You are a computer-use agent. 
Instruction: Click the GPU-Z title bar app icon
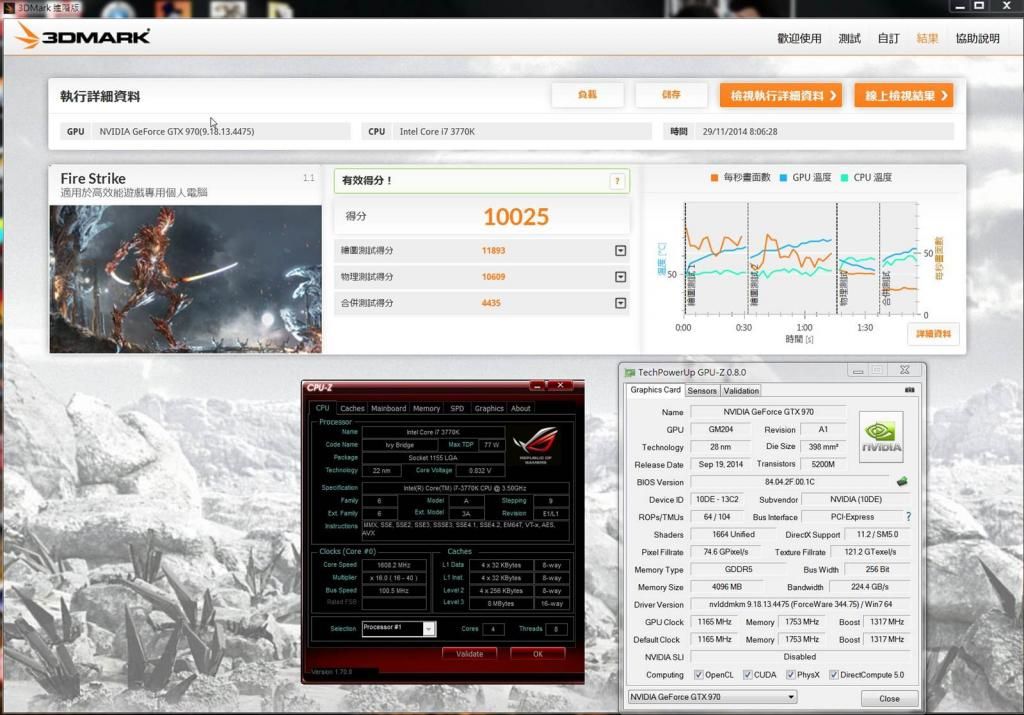(x=630, y=372)
